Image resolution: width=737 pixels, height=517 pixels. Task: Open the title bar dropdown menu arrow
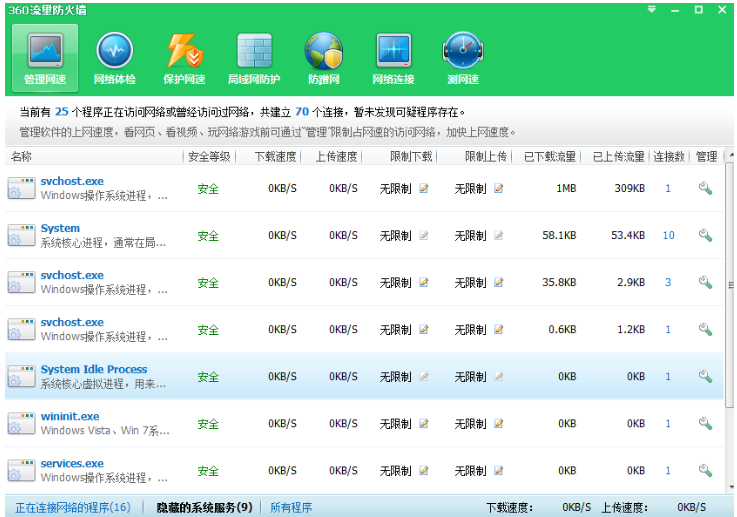651,9
